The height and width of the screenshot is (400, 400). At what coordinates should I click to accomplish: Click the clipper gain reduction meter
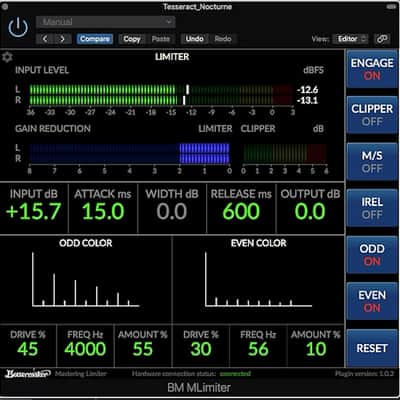285,153
